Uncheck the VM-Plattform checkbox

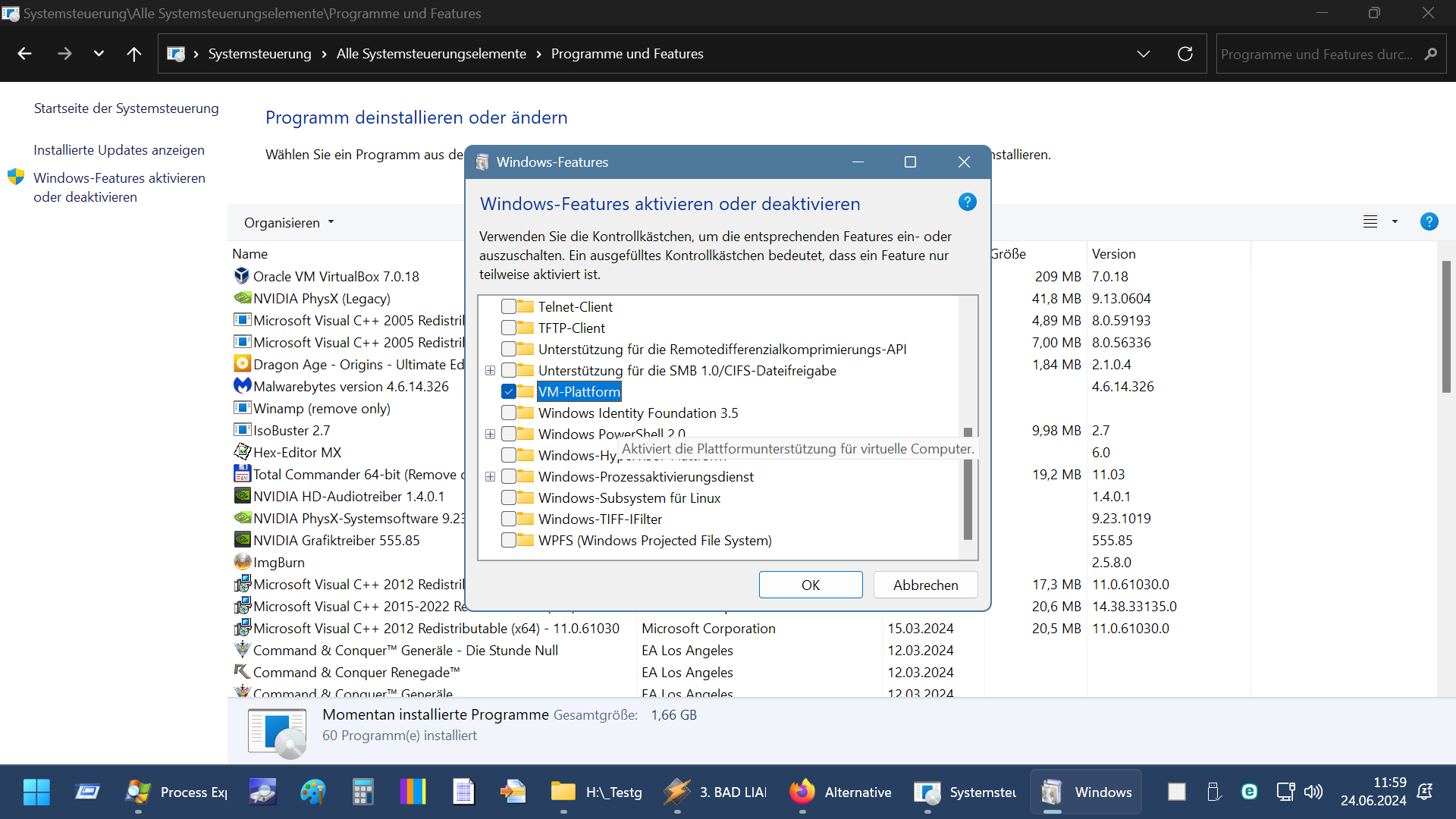(x=509, y=391)
